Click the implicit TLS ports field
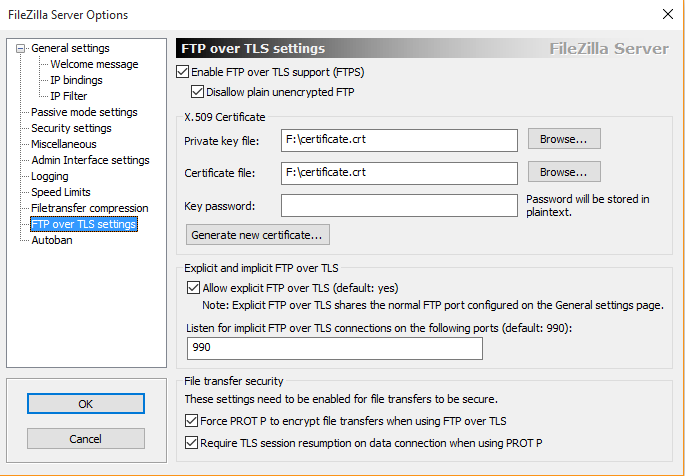 (x=335, y=348)
